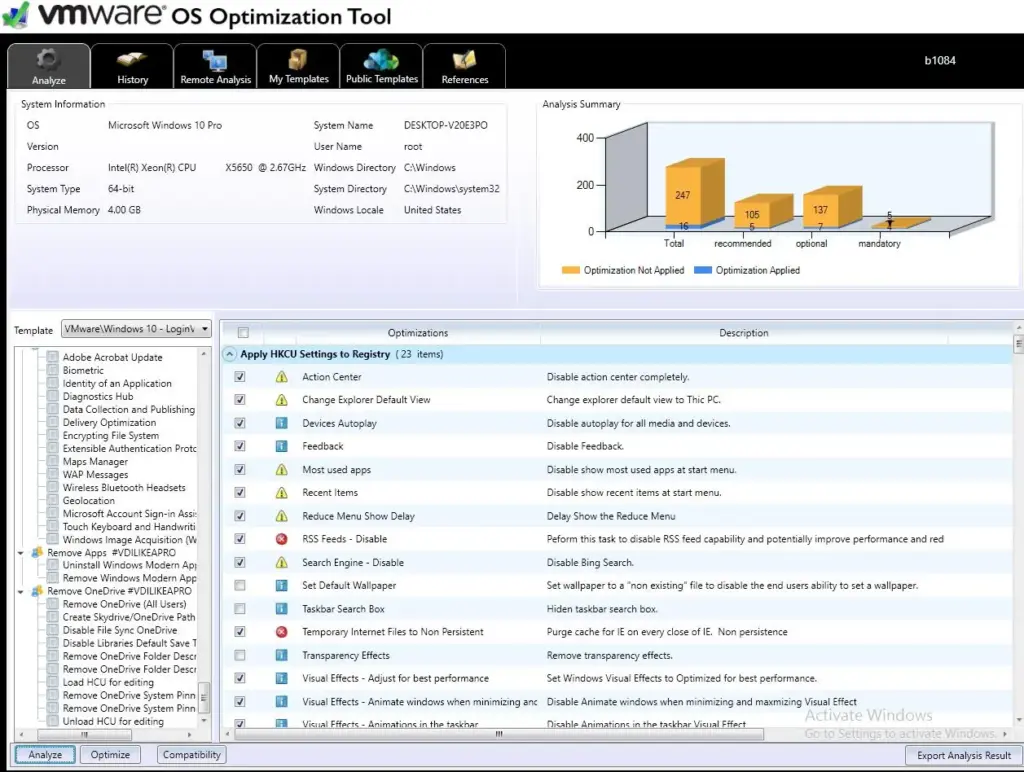Click the Compatibility button
Image resolution: width=1024 pixels, height=772 pixels.
(x=191, y=754)
